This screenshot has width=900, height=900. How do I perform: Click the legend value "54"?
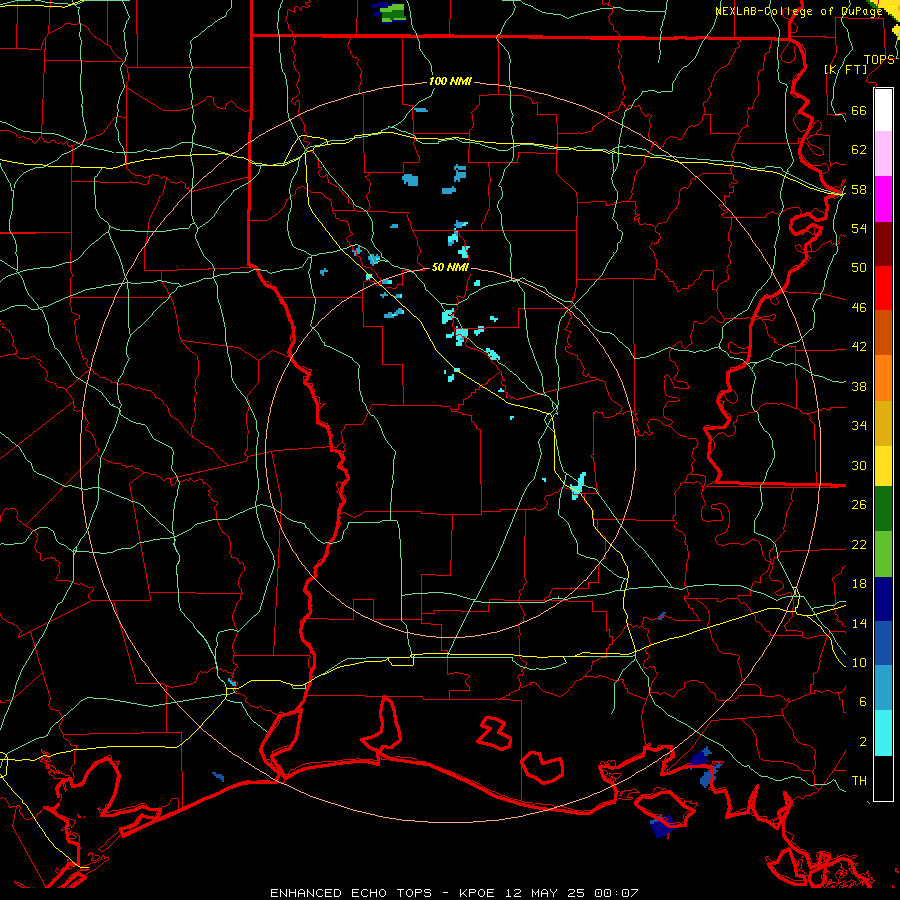click(859, 228)
